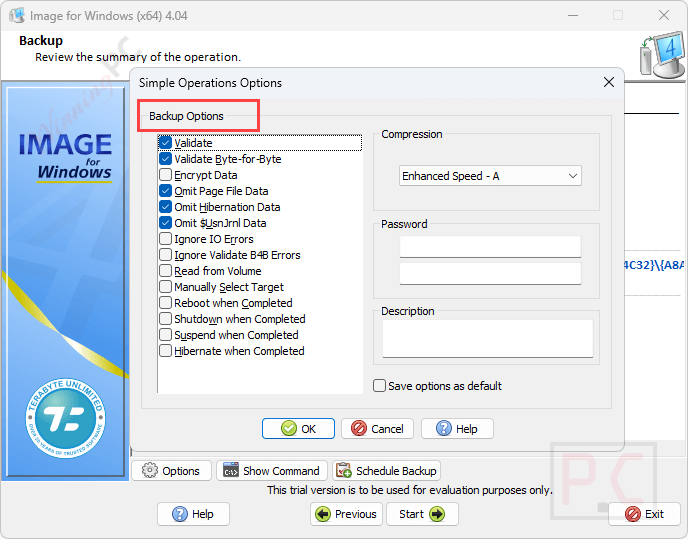Enable Reboot when Completed
This screenshot has height=539, width=688.
(165, 303)
